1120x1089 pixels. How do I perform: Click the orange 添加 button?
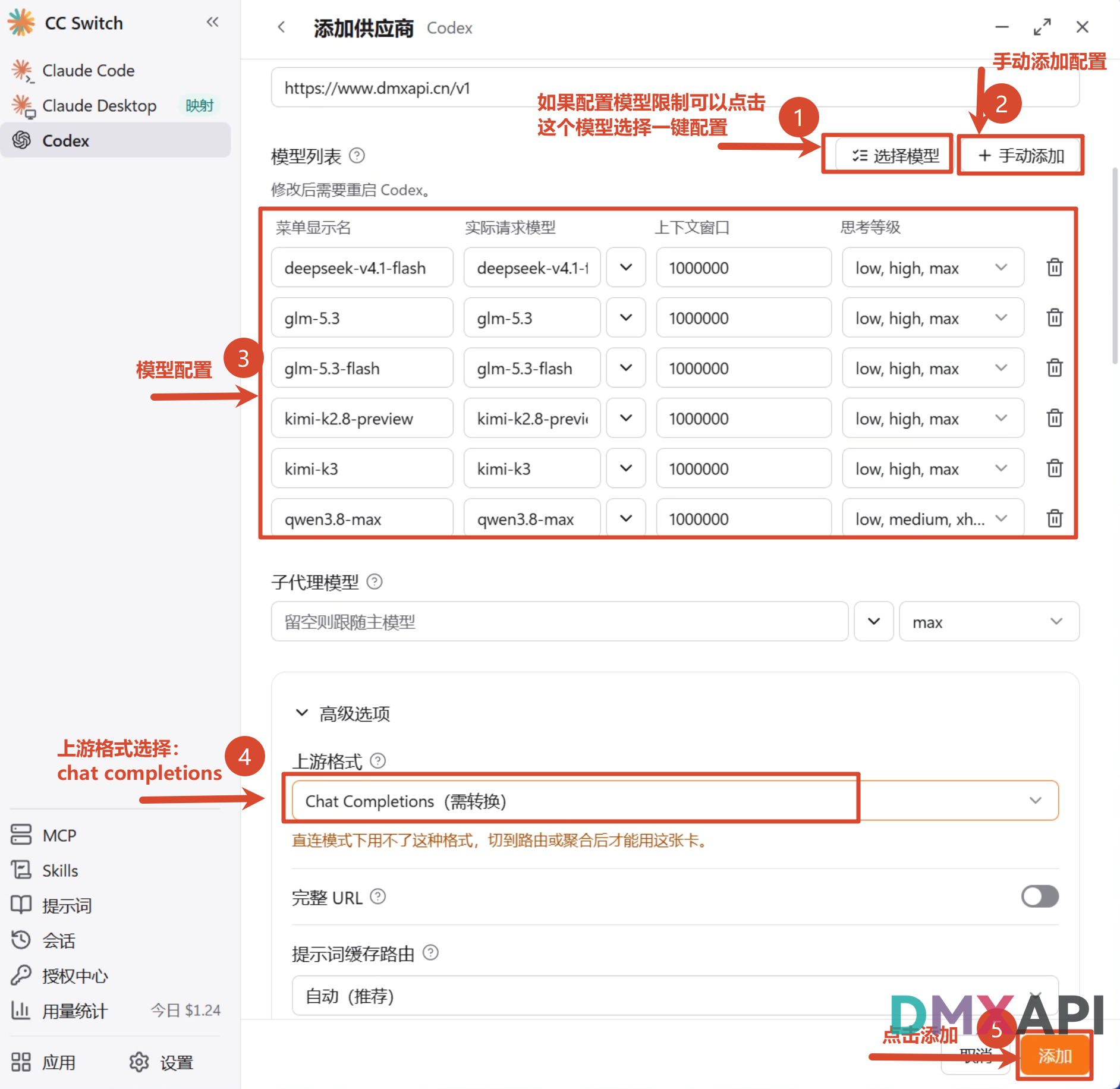click(1054, 1056)
